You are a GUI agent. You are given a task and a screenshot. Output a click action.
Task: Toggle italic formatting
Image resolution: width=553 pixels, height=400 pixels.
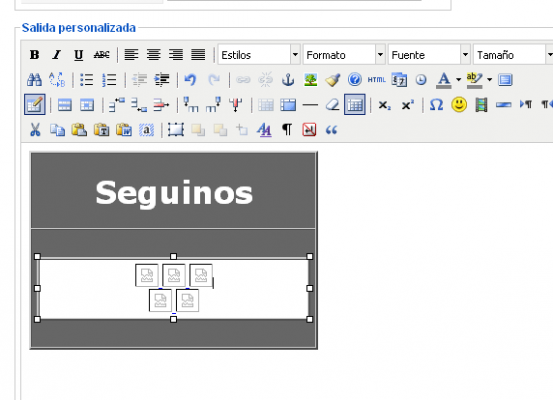[56, 55]
